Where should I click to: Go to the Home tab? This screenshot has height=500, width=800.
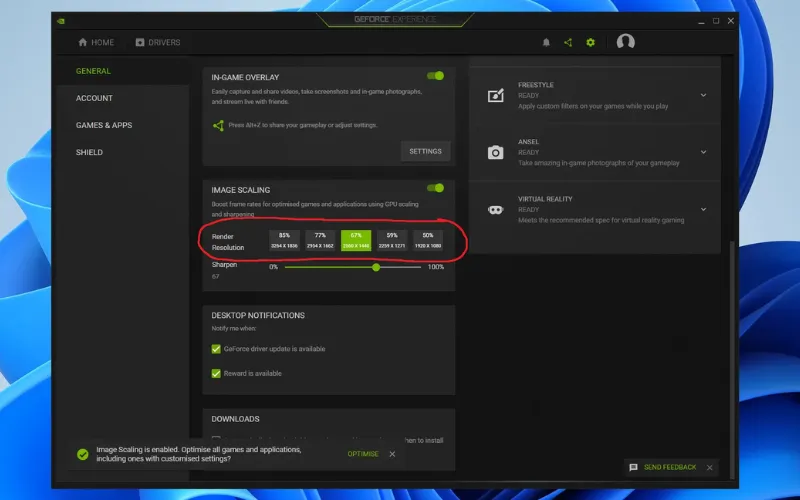[96, 42]
